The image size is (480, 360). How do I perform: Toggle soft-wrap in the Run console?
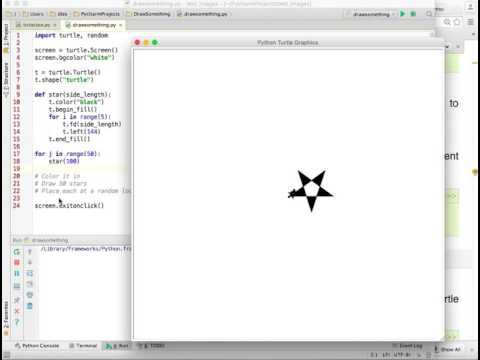click(x=30, y=273)
